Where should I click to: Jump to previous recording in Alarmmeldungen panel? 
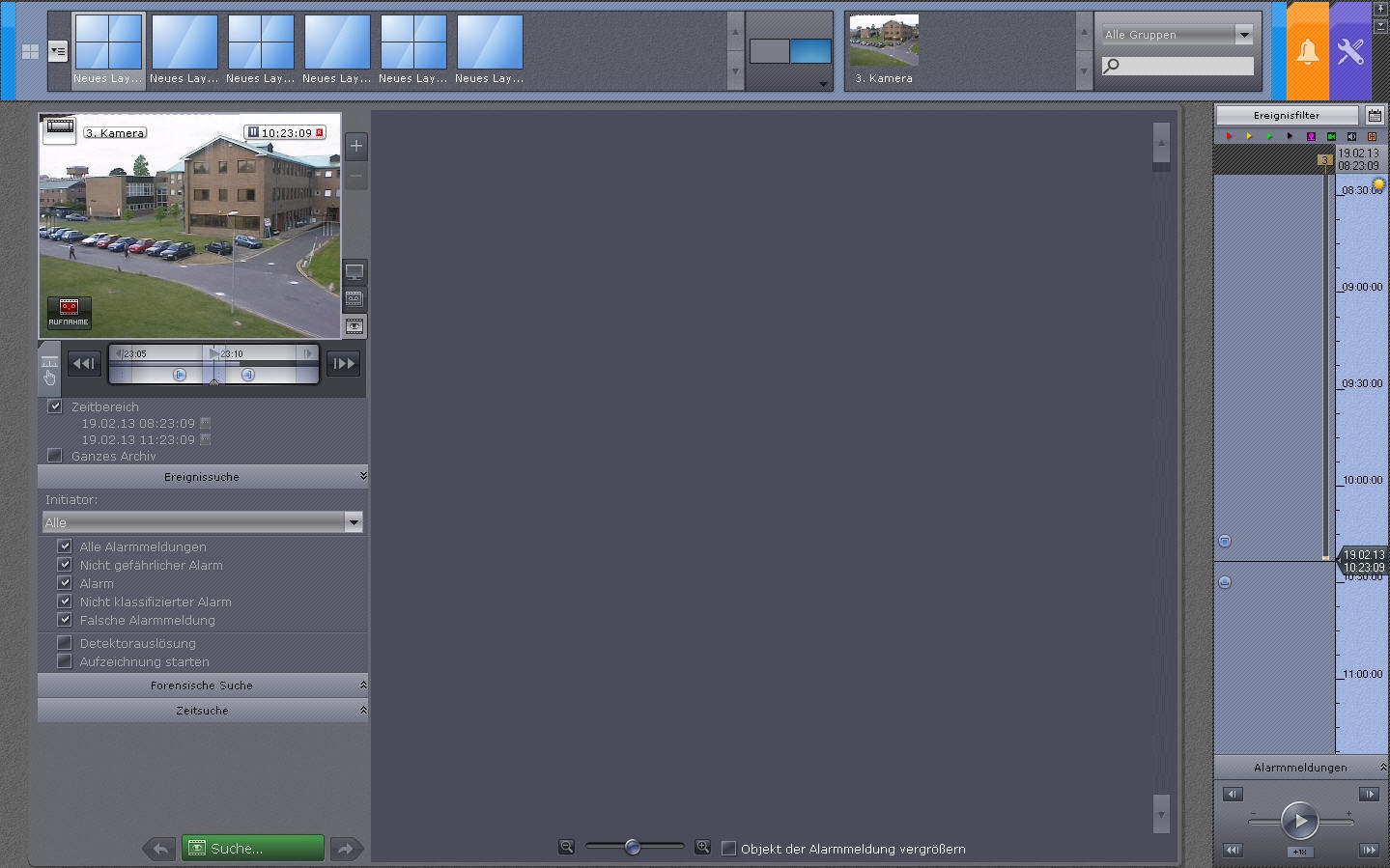(x=1233, y=850)
